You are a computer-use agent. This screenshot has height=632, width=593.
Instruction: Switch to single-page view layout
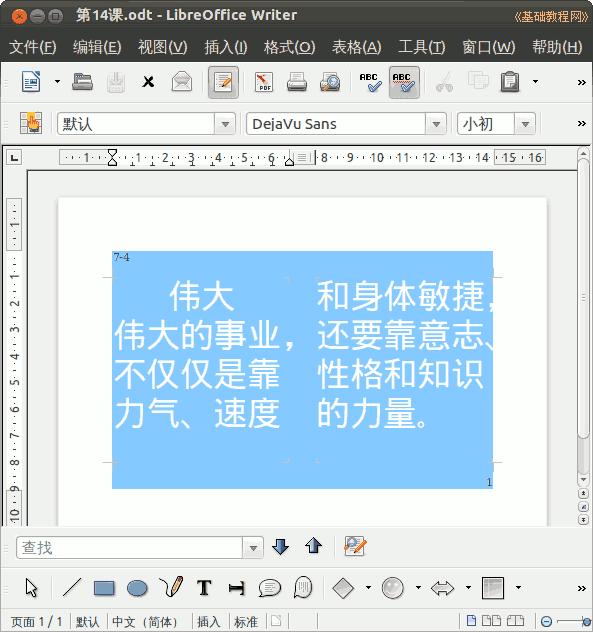(471, 621)
